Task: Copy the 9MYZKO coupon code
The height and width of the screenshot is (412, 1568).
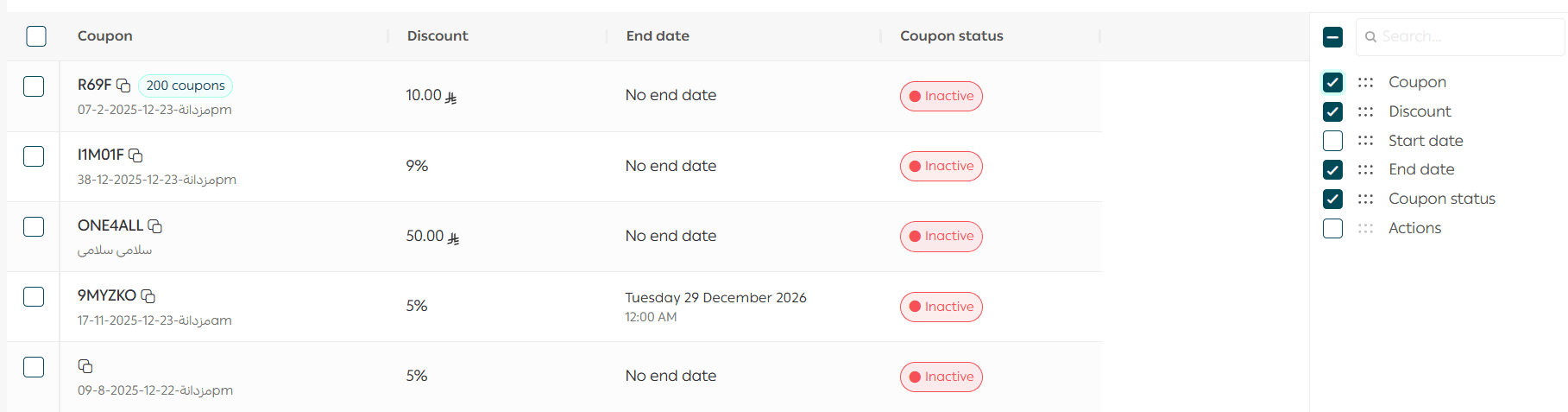Action: [x=148, y=296]
